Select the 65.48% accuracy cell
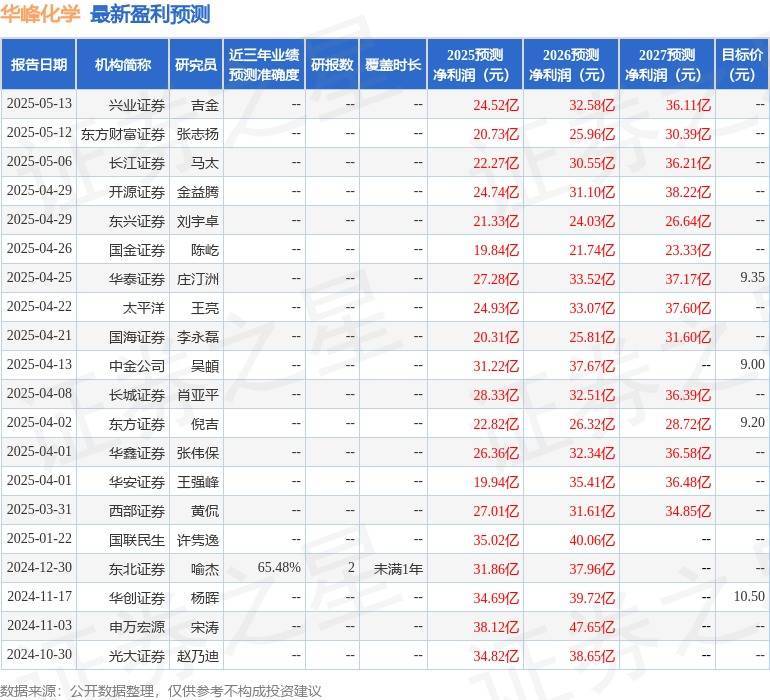The width and height of the screenshot is (770, 700). tap(279, 568)
